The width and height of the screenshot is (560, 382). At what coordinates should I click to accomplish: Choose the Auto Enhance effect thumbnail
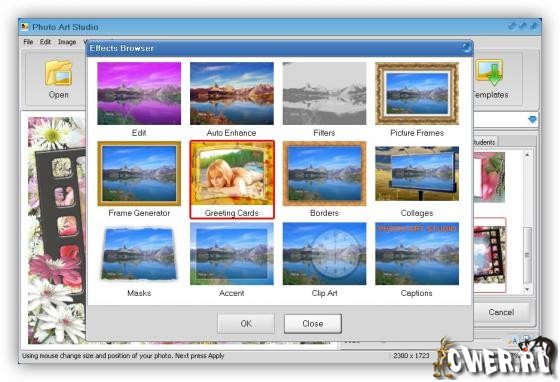pyautogui.click(x=232, y=94)
